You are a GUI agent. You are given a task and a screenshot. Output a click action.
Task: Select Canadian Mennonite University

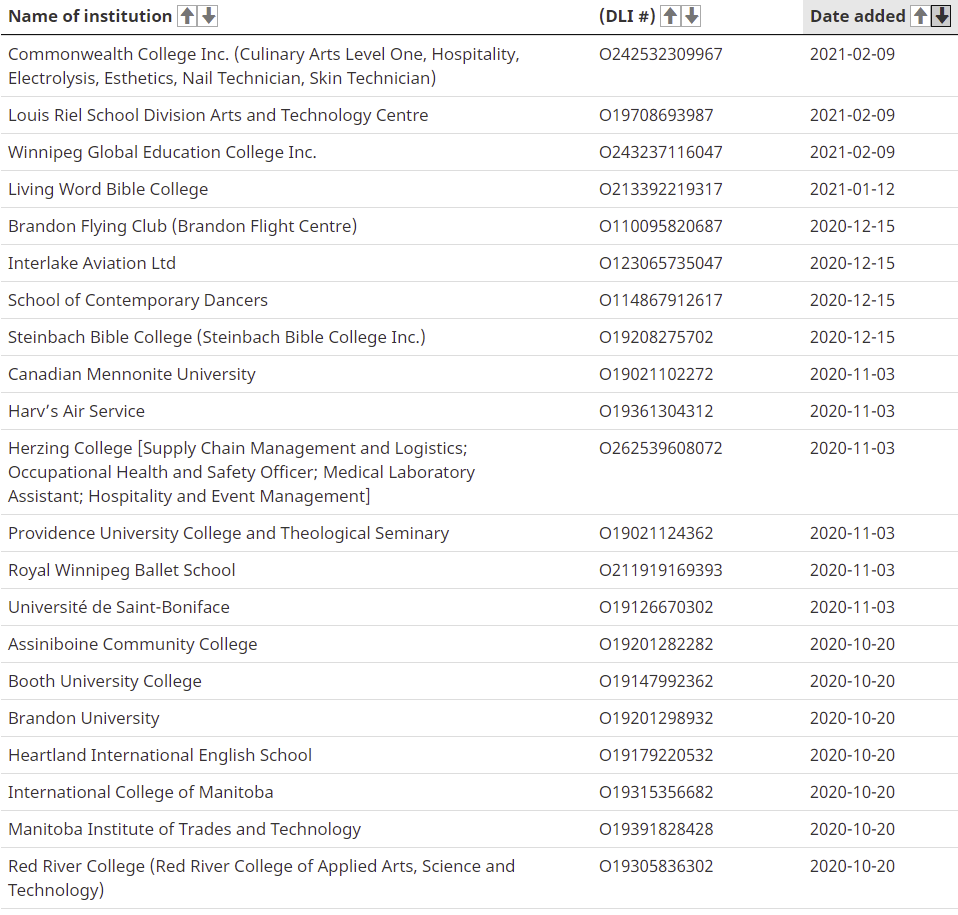point(131,374)
